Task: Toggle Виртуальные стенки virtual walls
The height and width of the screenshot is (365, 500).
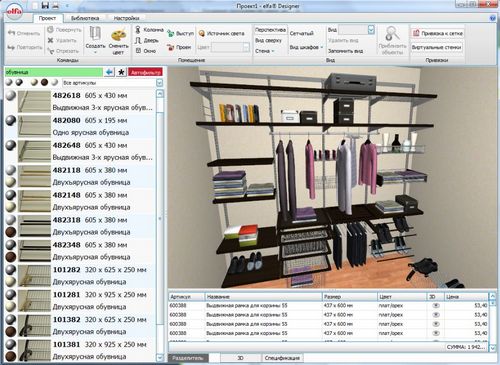Action: coord(437,47)
